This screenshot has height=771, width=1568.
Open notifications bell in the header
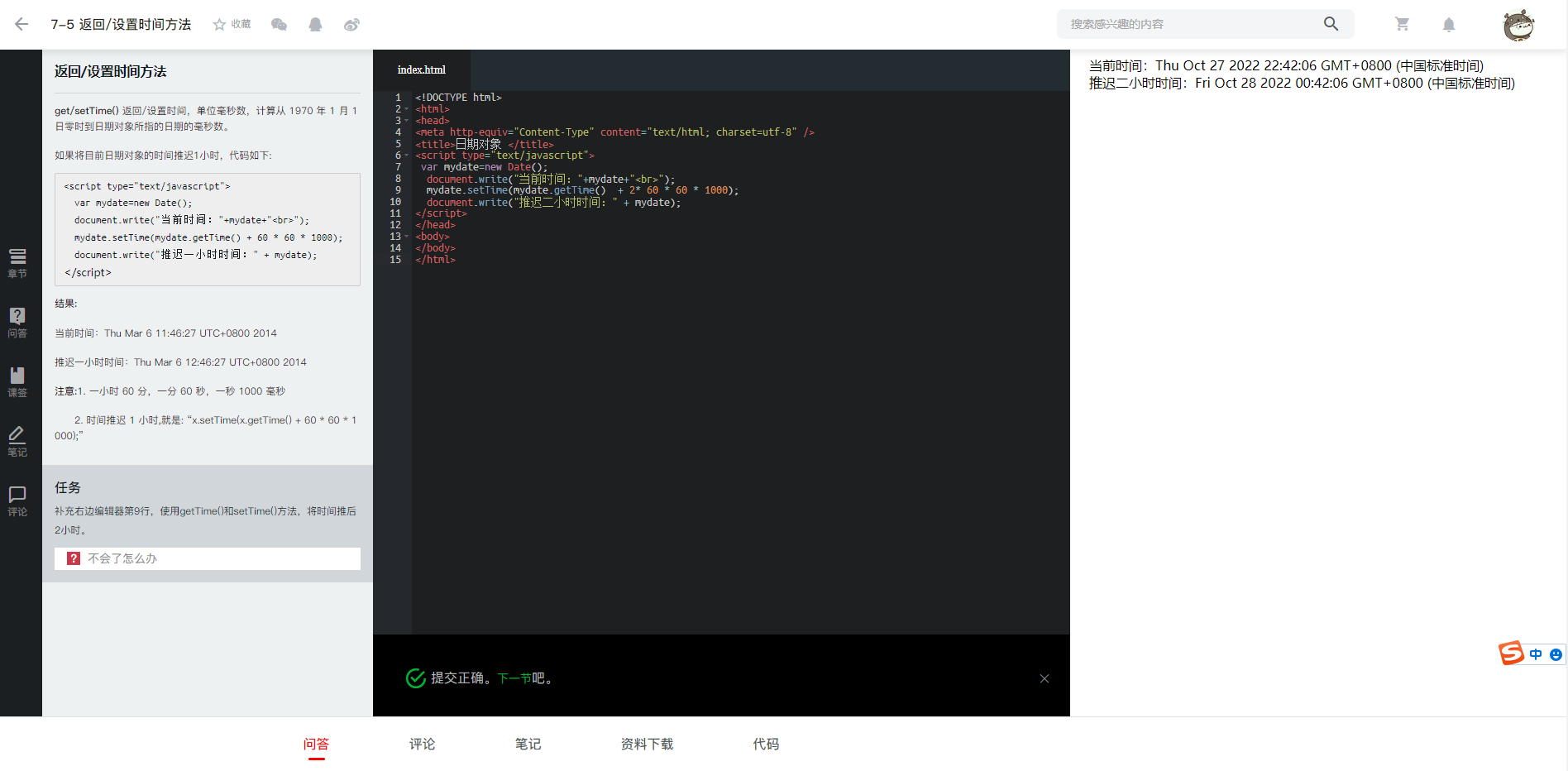[x=1449, y=24]
